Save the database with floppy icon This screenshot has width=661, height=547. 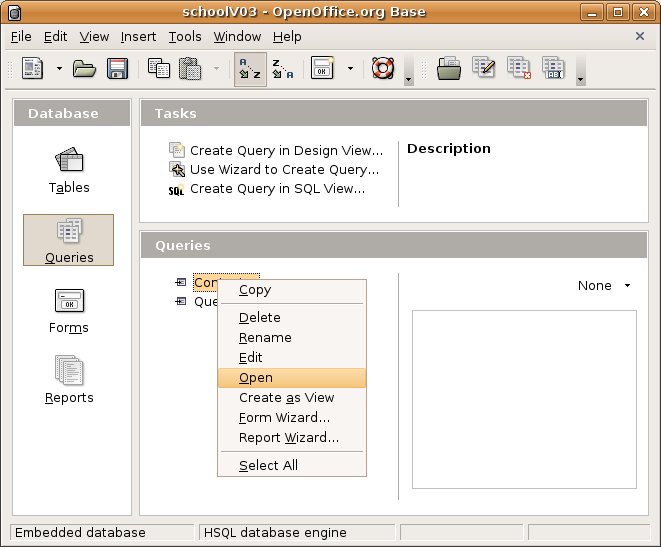tap(117, 69)
